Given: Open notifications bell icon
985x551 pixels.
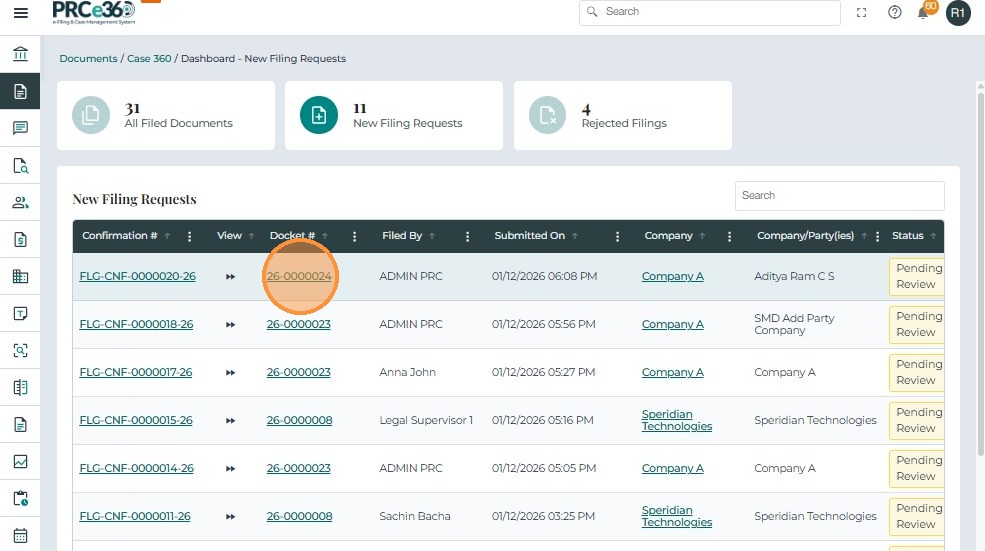Looking at the screenshot, I should [923, 13].
